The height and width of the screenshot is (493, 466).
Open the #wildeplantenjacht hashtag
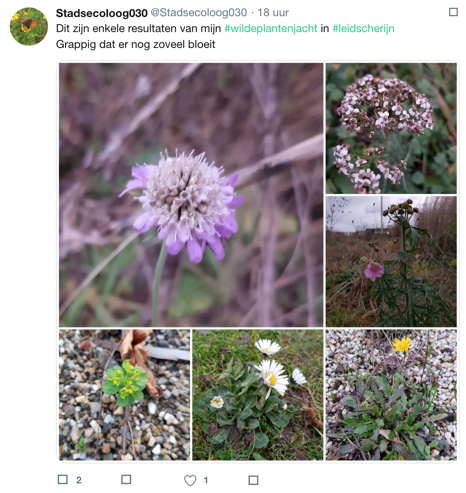[x=271, y=28]
